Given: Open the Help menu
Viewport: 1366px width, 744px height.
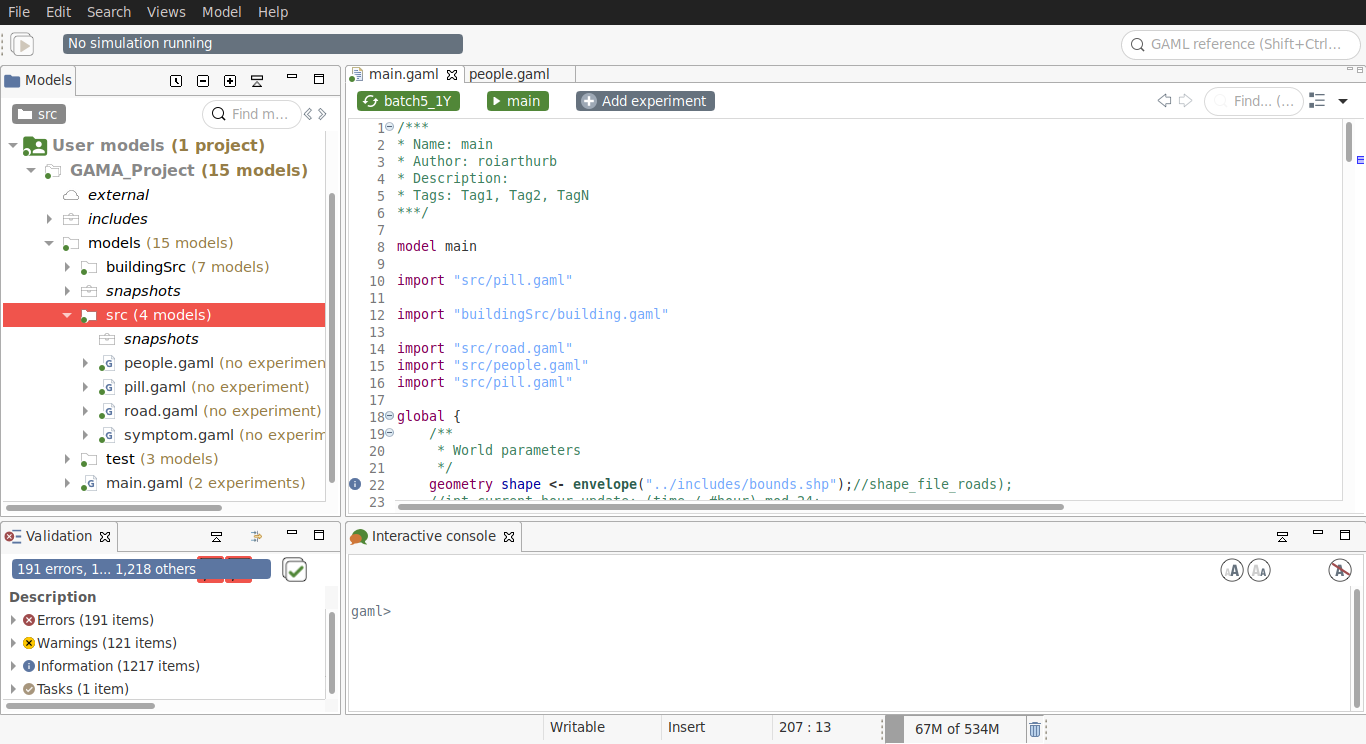Looking at the screenshot, I should coord(273,12).
